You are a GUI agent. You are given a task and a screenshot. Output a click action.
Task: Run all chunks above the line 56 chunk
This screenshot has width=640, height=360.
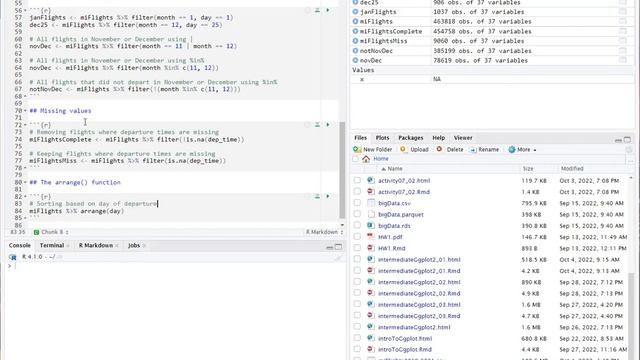tap(317, 10)
